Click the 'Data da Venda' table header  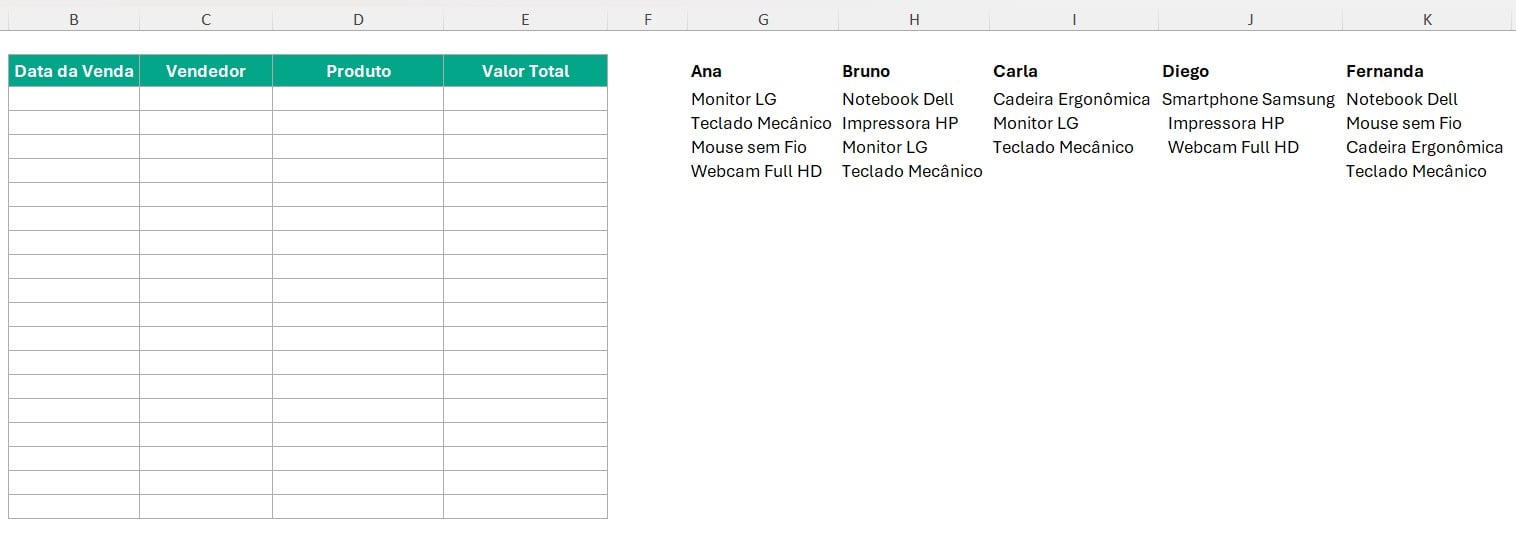pyautogui.click(x=74, y=71)
